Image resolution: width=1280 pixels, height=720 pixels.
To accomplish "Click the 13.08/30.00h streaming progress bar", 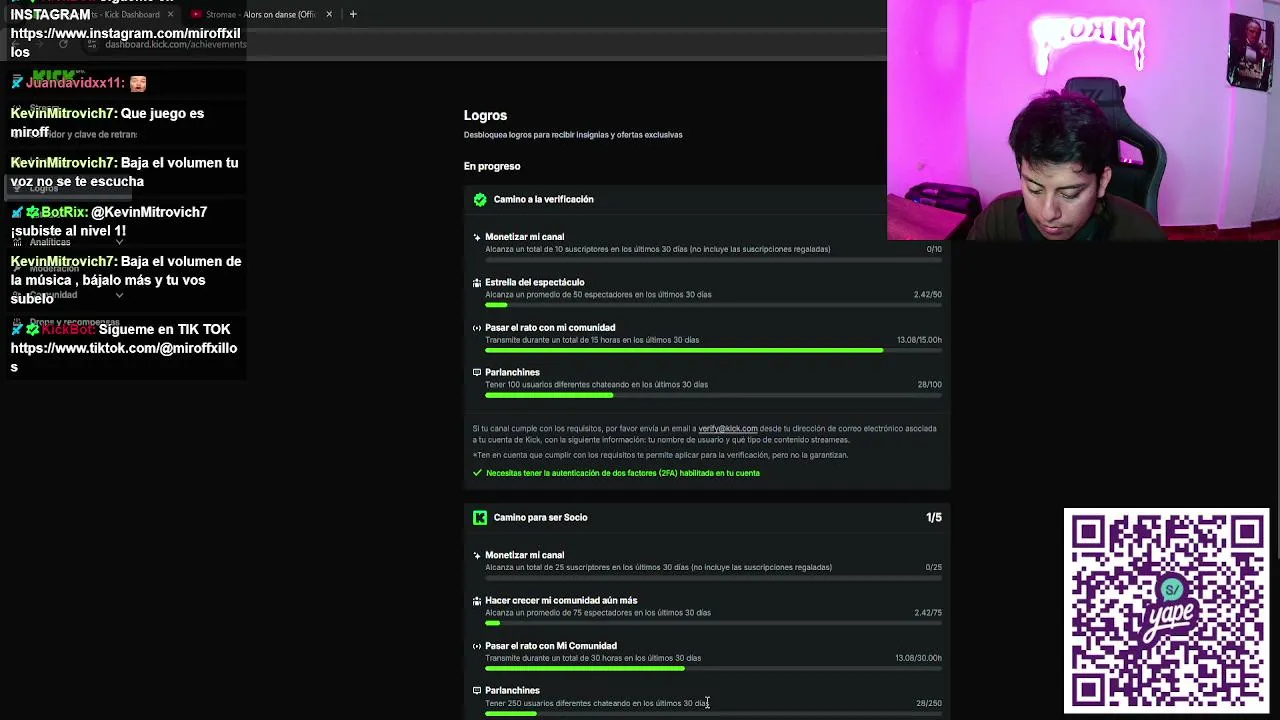I will pos(713,668).
